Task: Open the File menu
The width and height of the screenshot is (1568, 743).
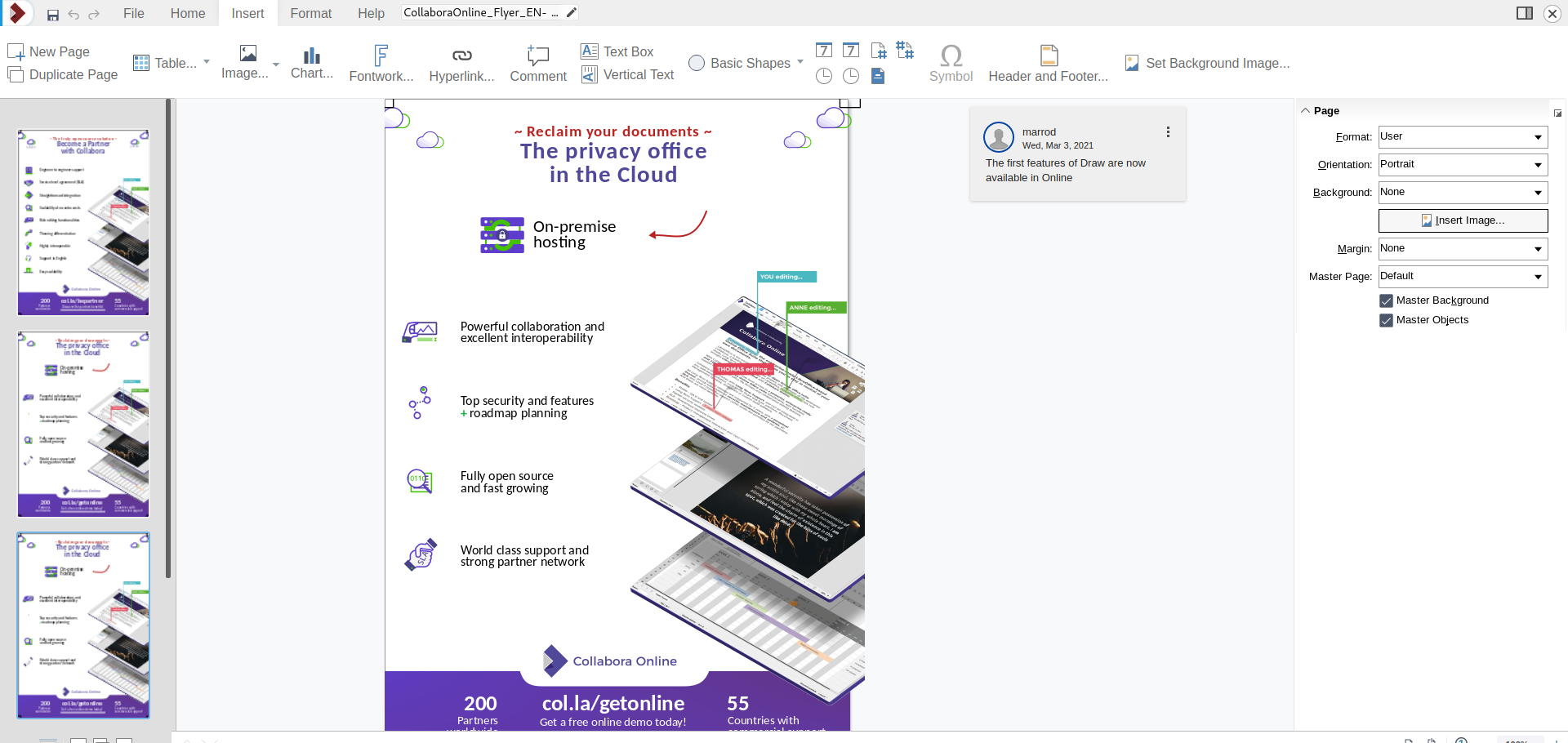Action: (134, 13)
